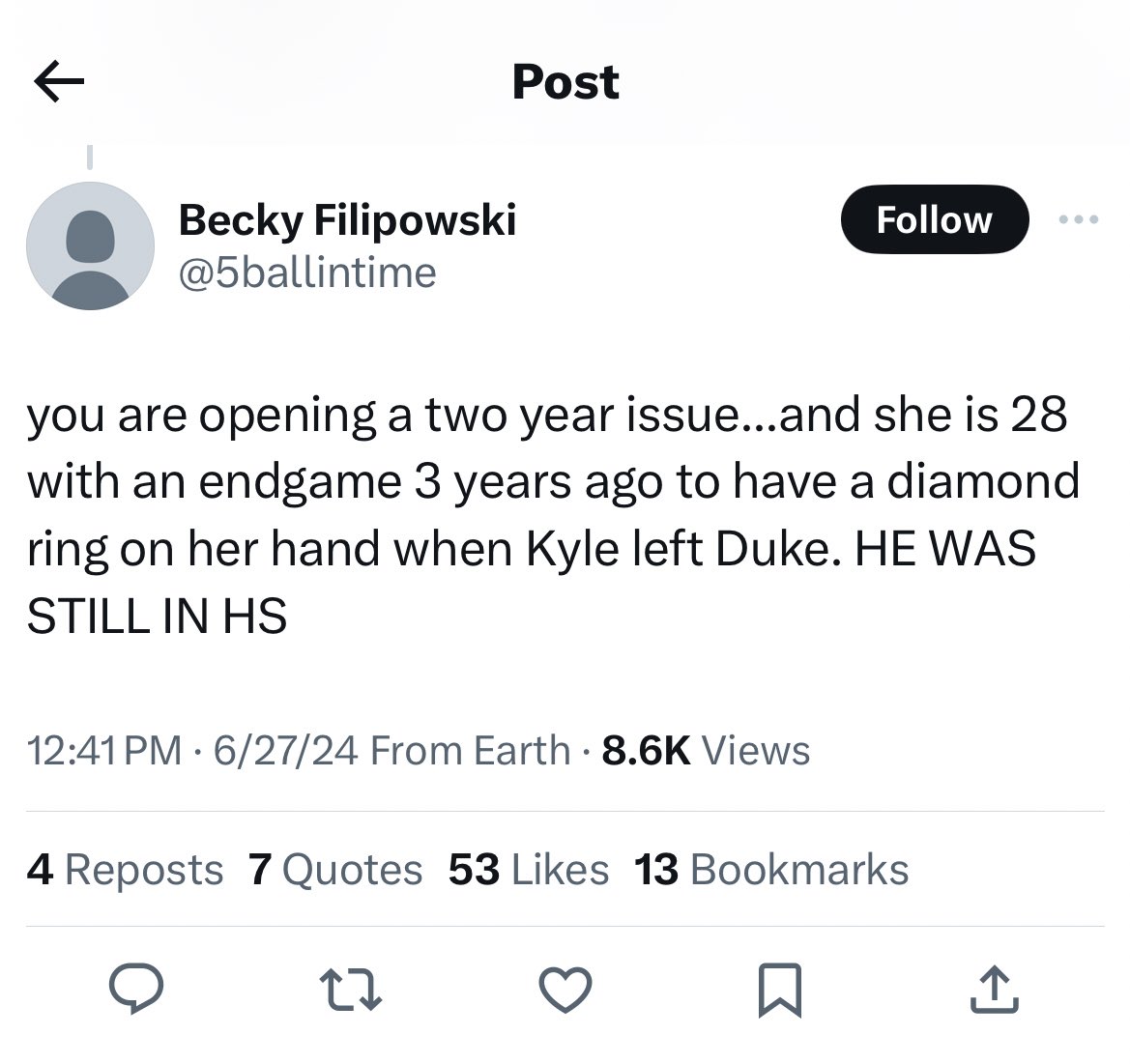The height and width of the screenshot is (1064, 1130).
Task: Tap the From Earth location label
Action: pyautogui.click(x=471, y=751)
